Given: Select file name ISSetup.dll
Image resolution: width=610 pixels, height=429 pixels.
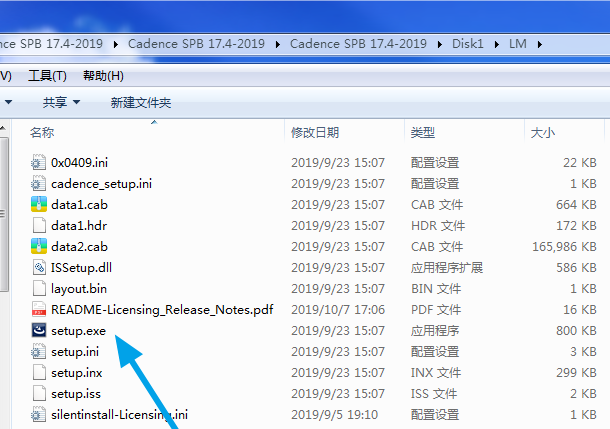Looking at the screenshot, I should pyautogui.click(x=81, y=268).
